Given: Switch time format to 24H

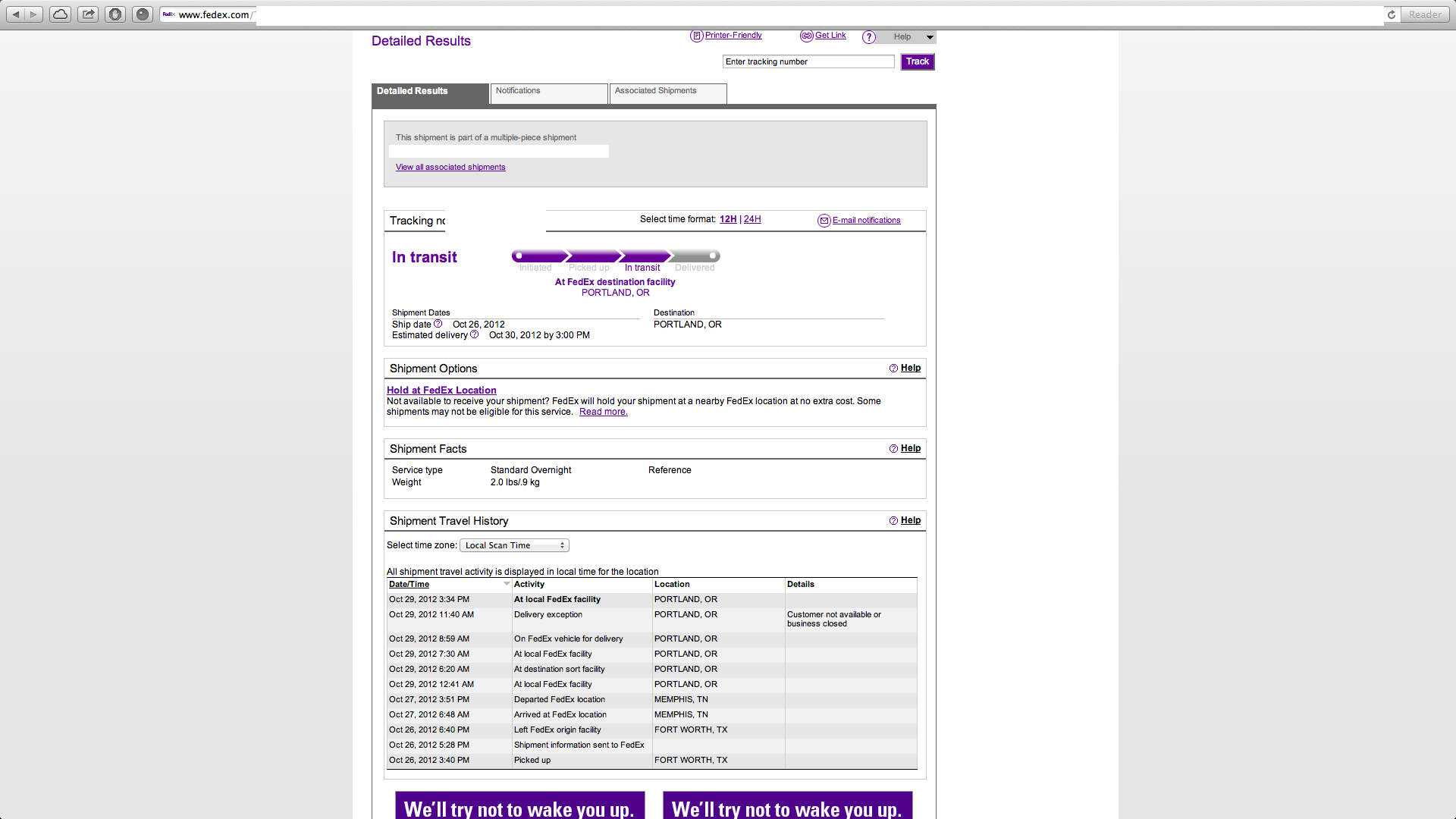Looking at the screenshot, I should point(752,219).
